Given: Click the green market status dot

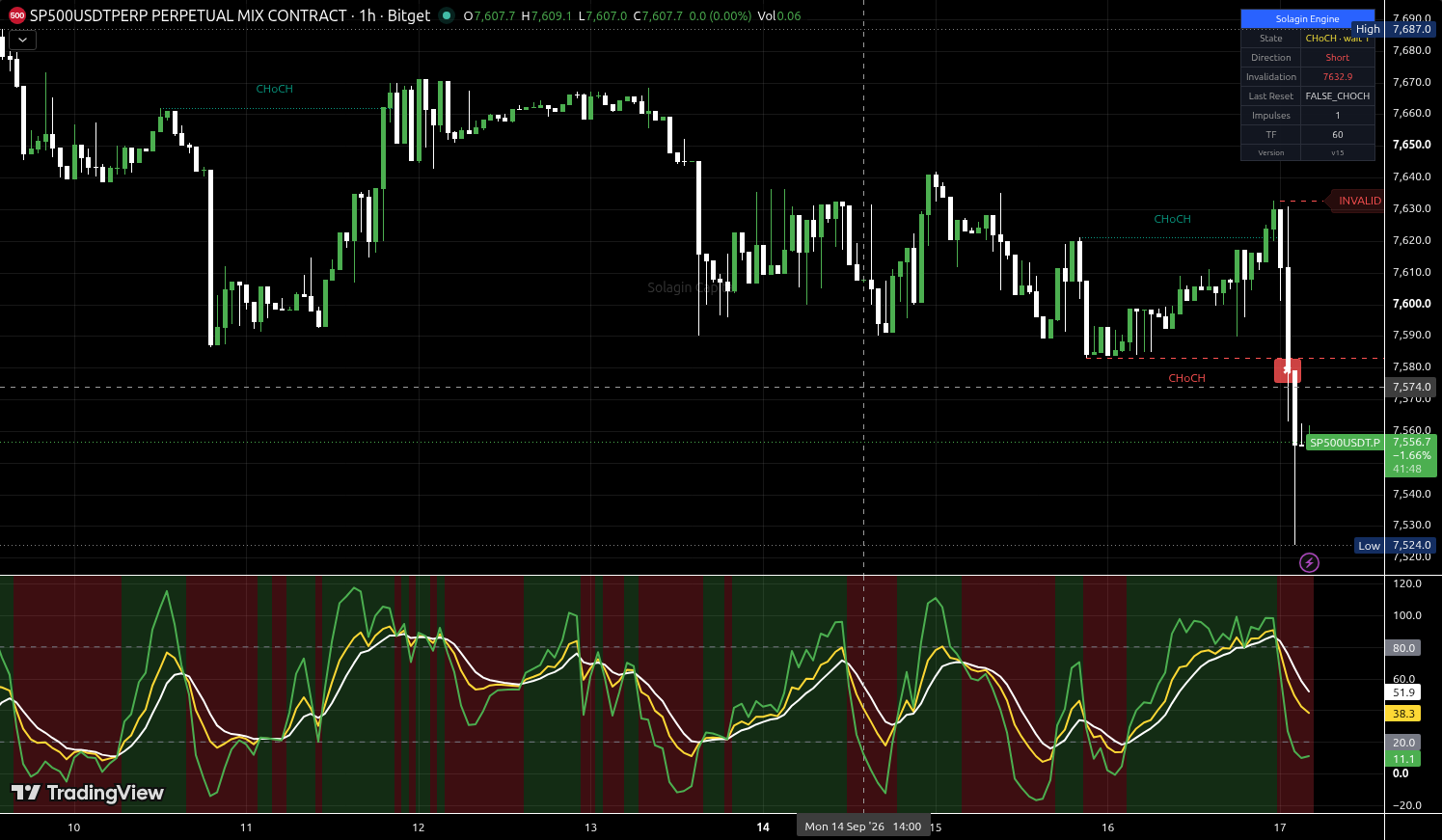Looking at the screenshot, I should (x=446, y=15).
